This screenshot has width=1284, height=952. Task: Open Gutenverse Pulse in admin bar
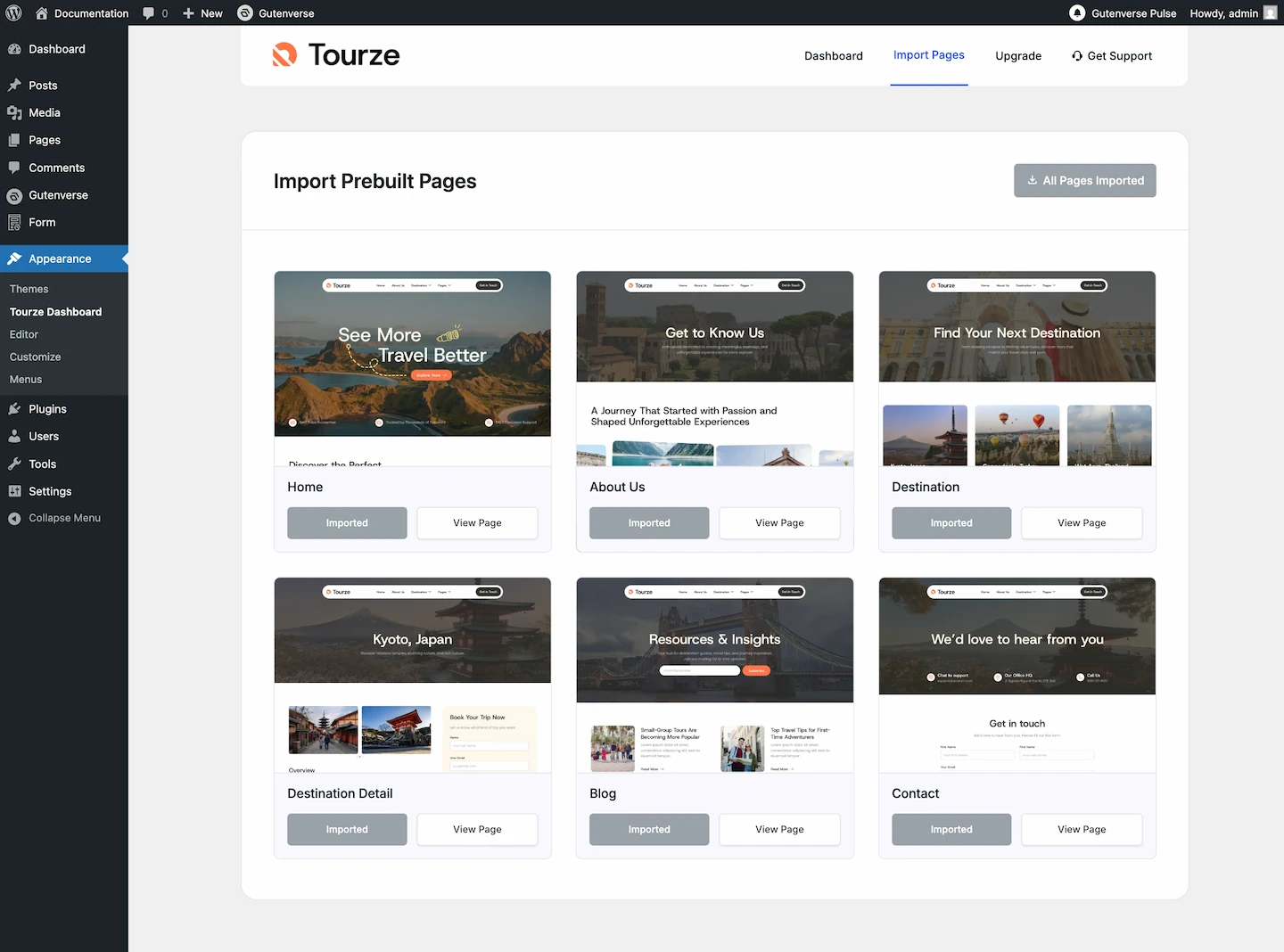click(1123, 13)
